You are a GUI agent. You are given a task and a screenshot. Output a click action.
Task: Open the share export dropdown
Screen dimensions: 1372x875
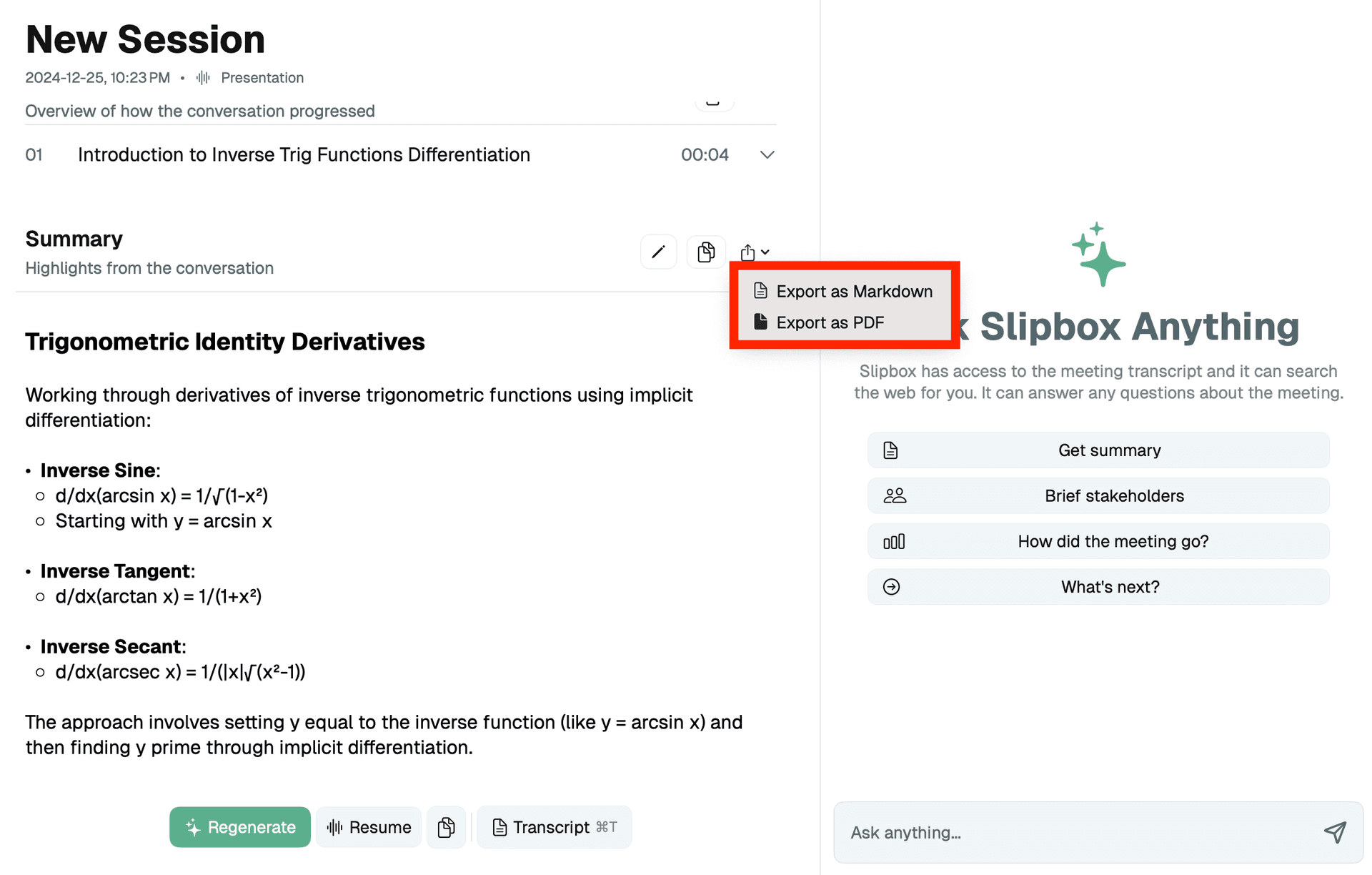click(754, 252)
